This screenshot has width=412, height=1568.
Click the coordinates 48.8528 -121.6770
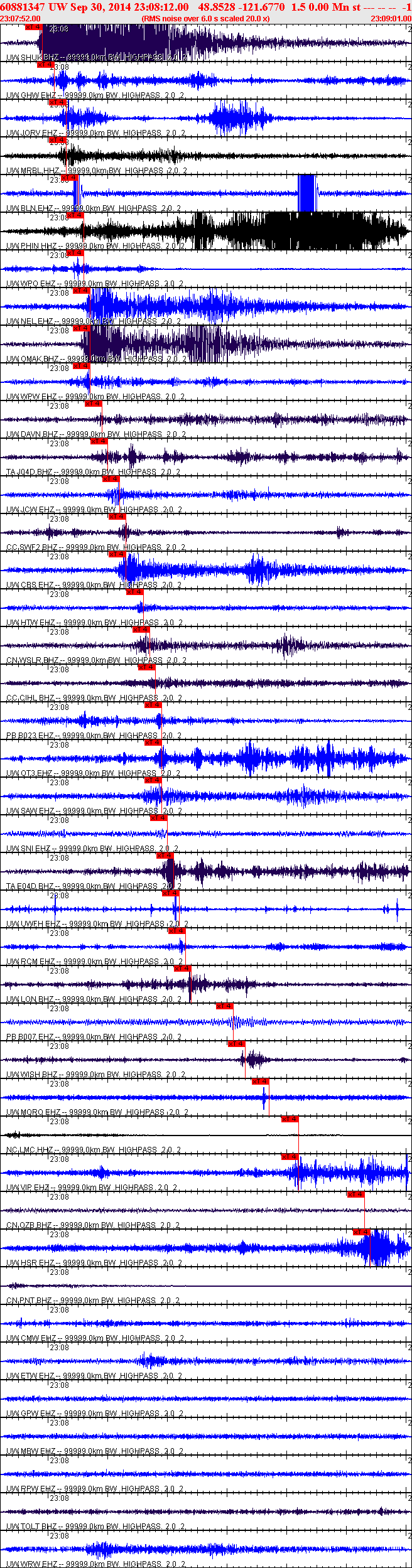click(241, 7)
